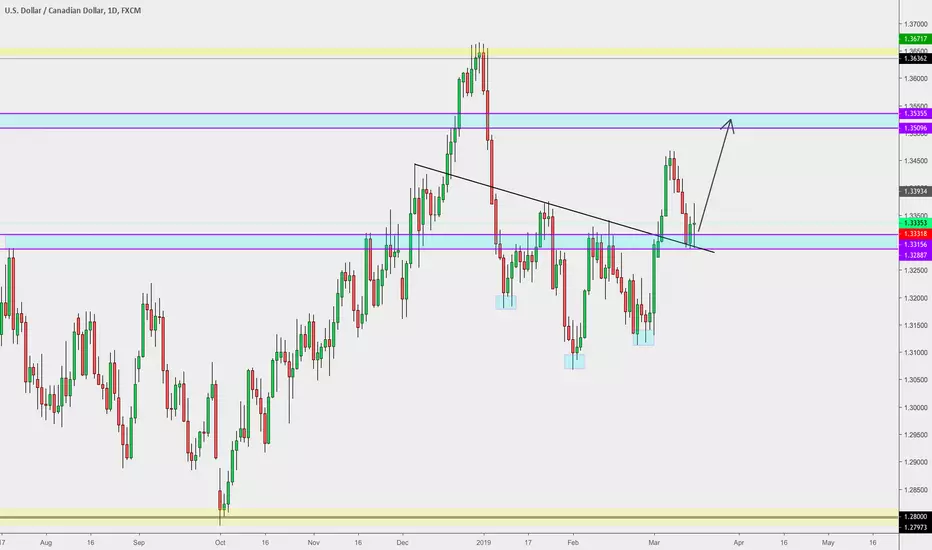Click the 1.30500 price axis tick

pos(915,379)
